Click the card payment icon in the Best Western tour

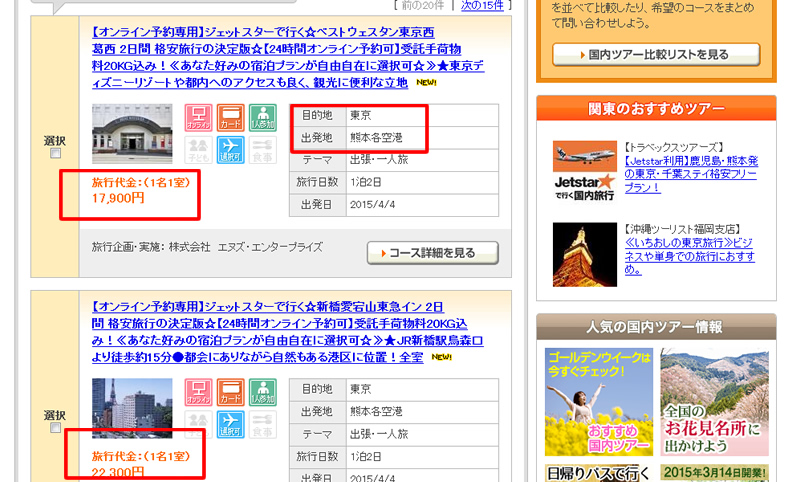pyautogui.click(x=230, y=118)
